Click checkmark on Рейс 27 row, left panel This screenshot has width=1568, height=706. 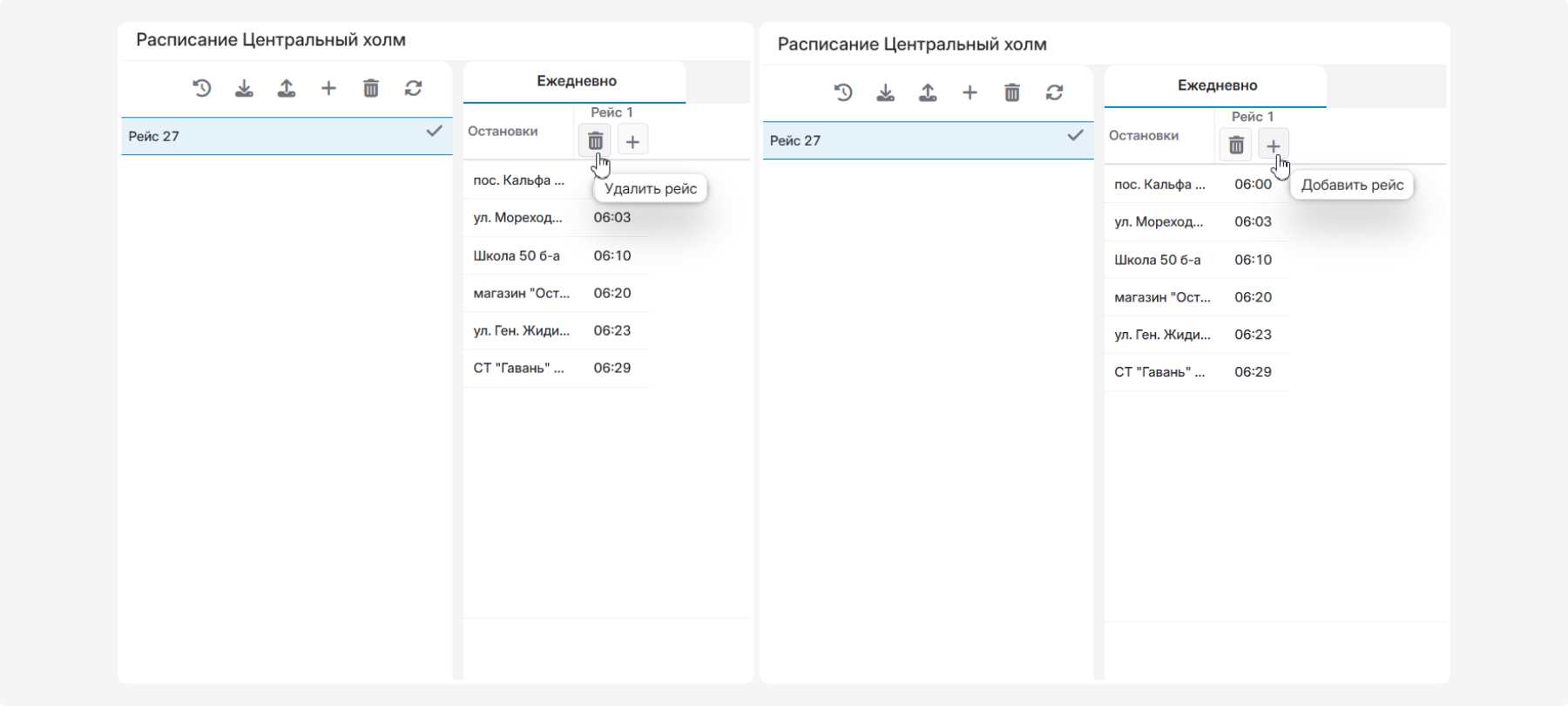click(434, 132)
